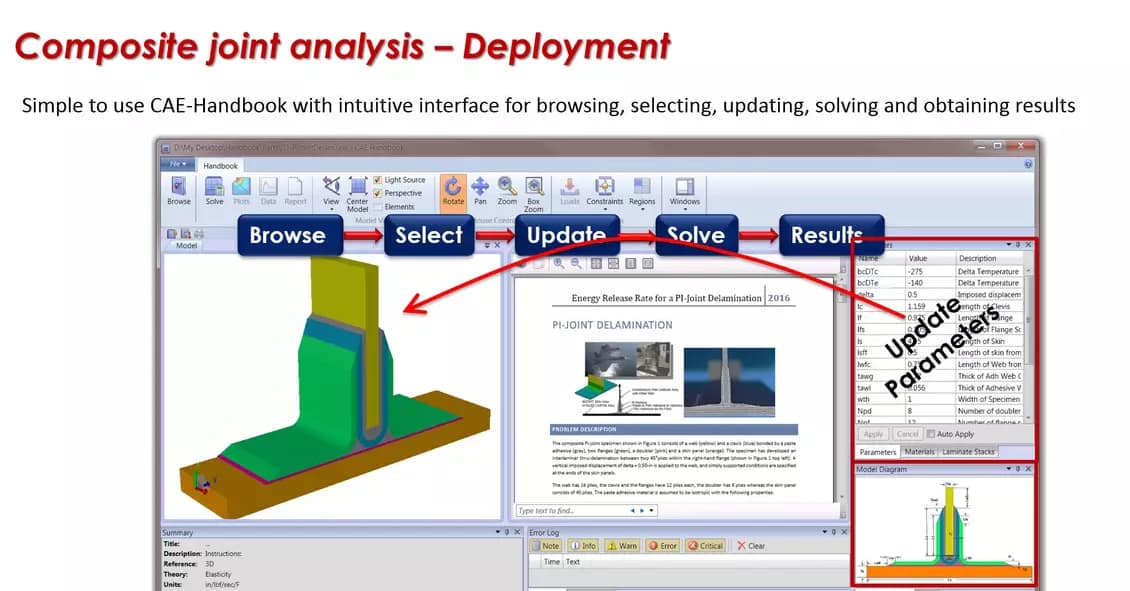Activate the Box Zoom tool

coord(534,188)
